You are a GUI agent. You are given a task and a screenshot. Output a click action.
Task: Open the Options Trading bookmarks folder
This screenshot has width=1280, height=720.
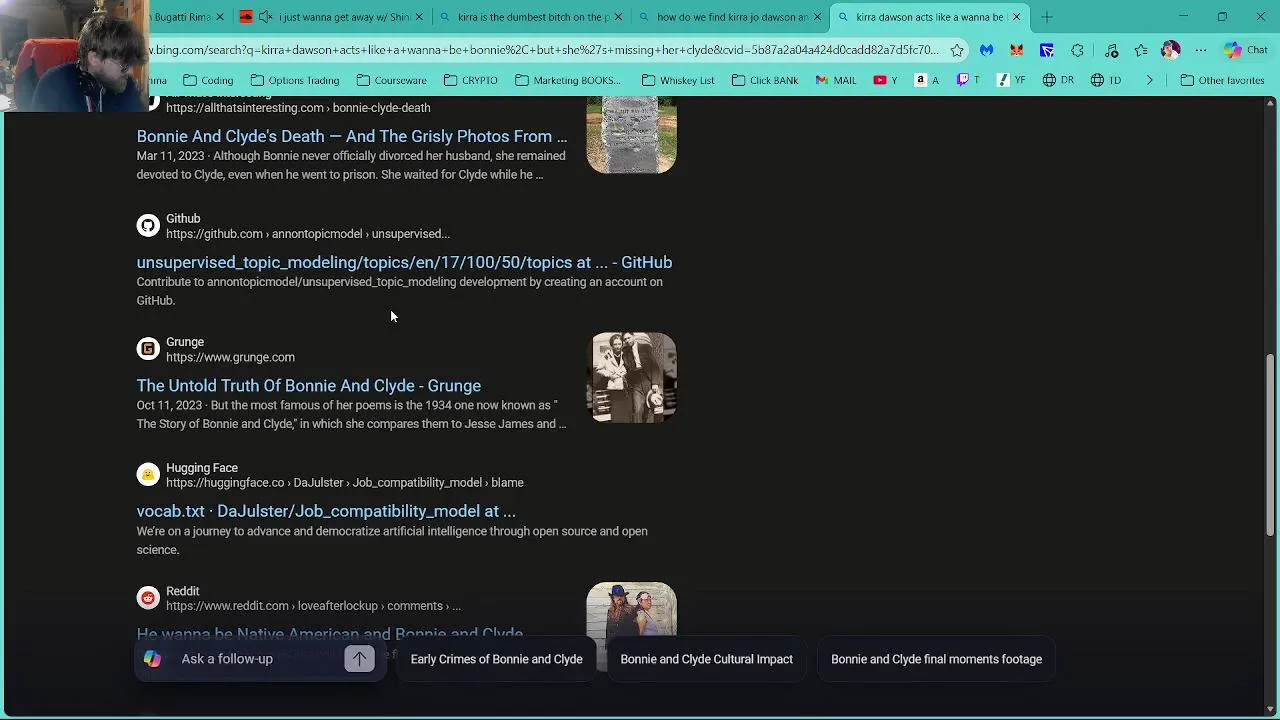[295, 80]
